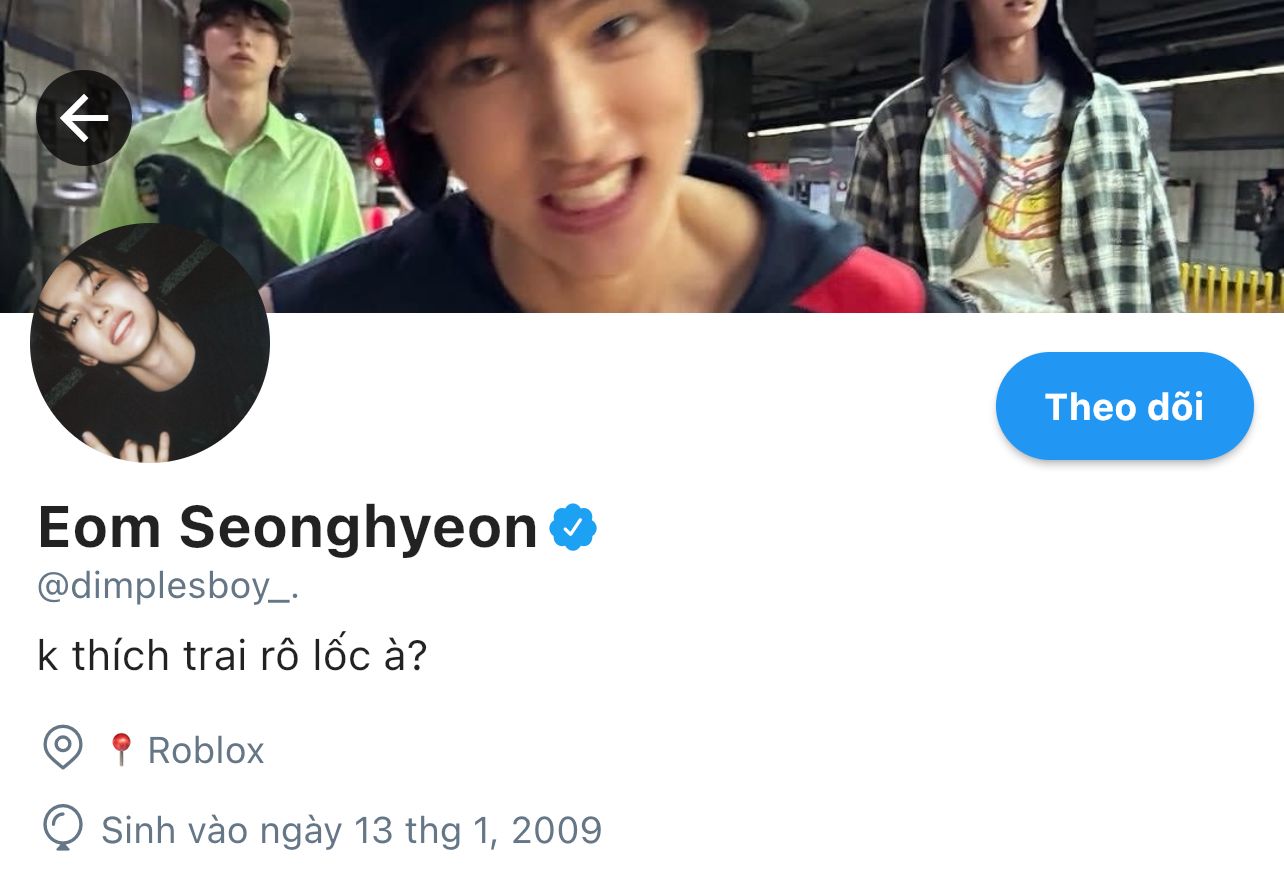
Task: Click the birthday balloon icon
Action: [x=63, y=829]
